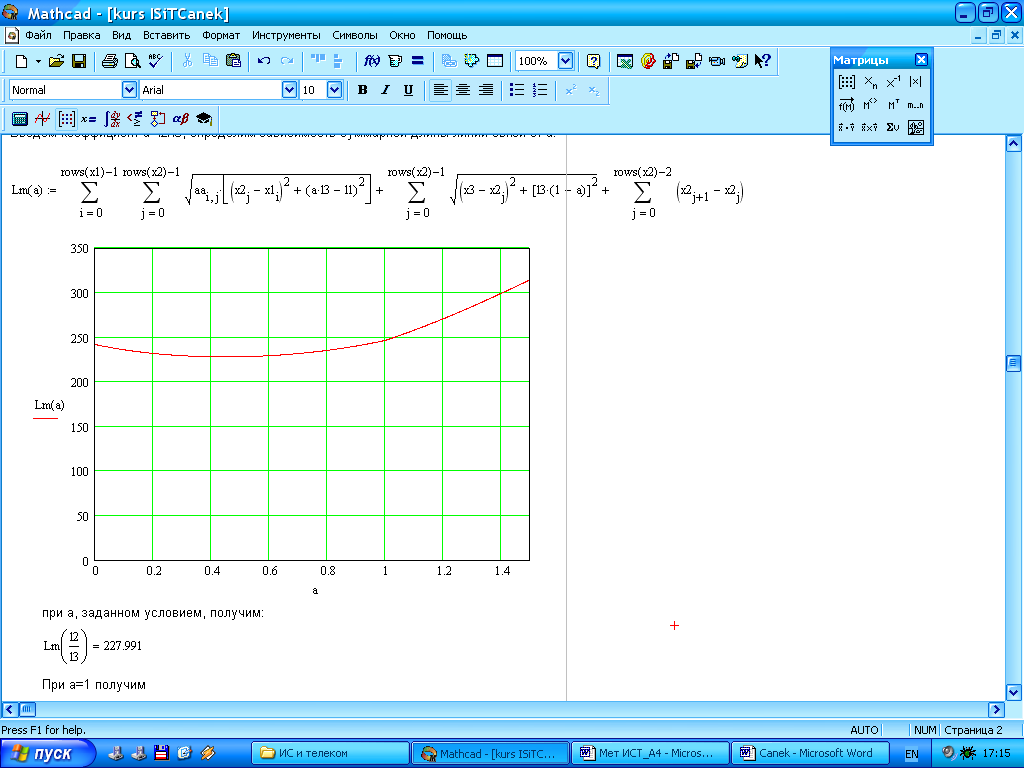Toggle bulleted list
Viewport: 1024px width, 768px height.
point(517,90)
